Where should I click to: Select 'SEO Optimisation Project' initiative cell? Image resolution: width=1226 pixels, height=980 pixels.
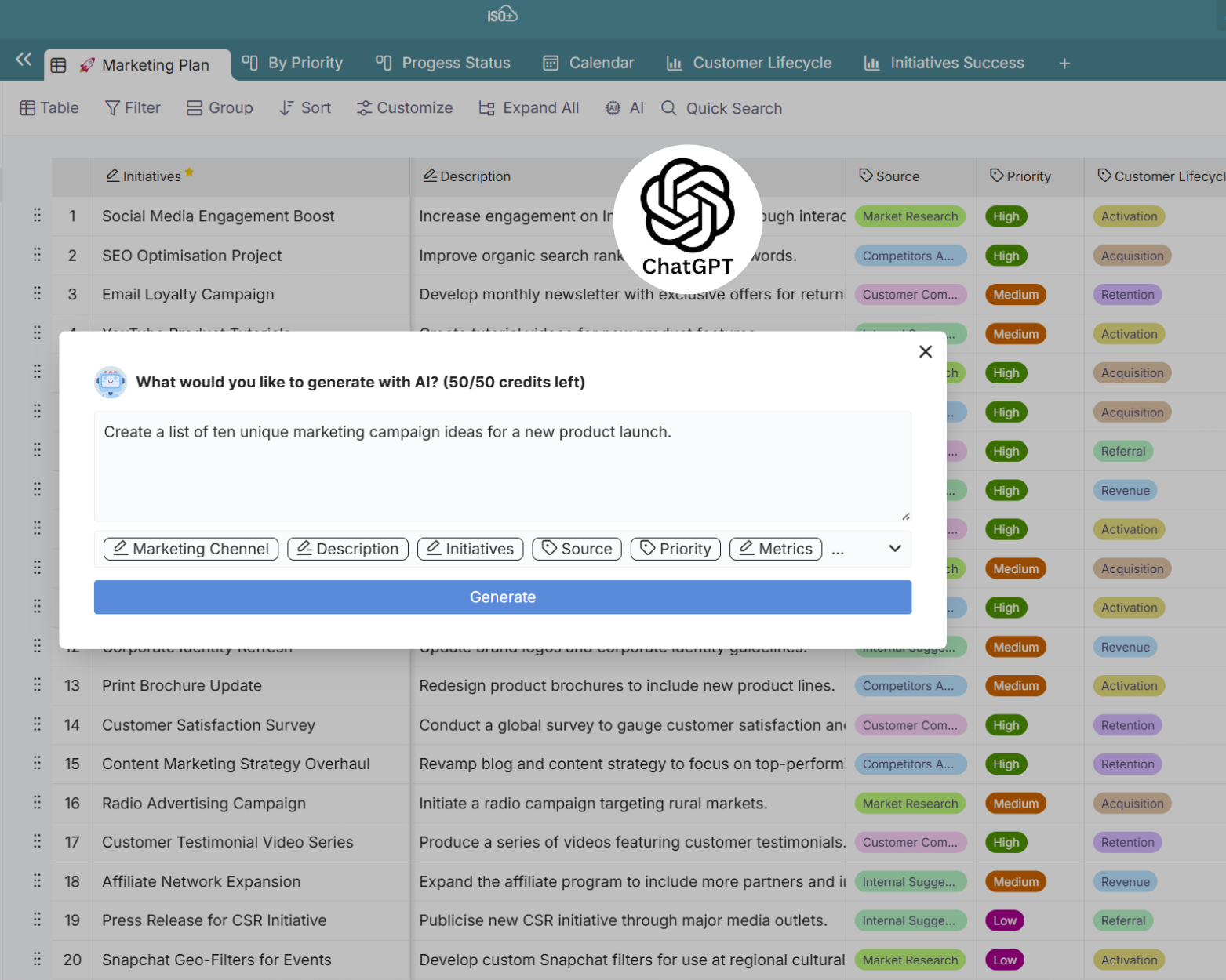[x=251, y=256]
